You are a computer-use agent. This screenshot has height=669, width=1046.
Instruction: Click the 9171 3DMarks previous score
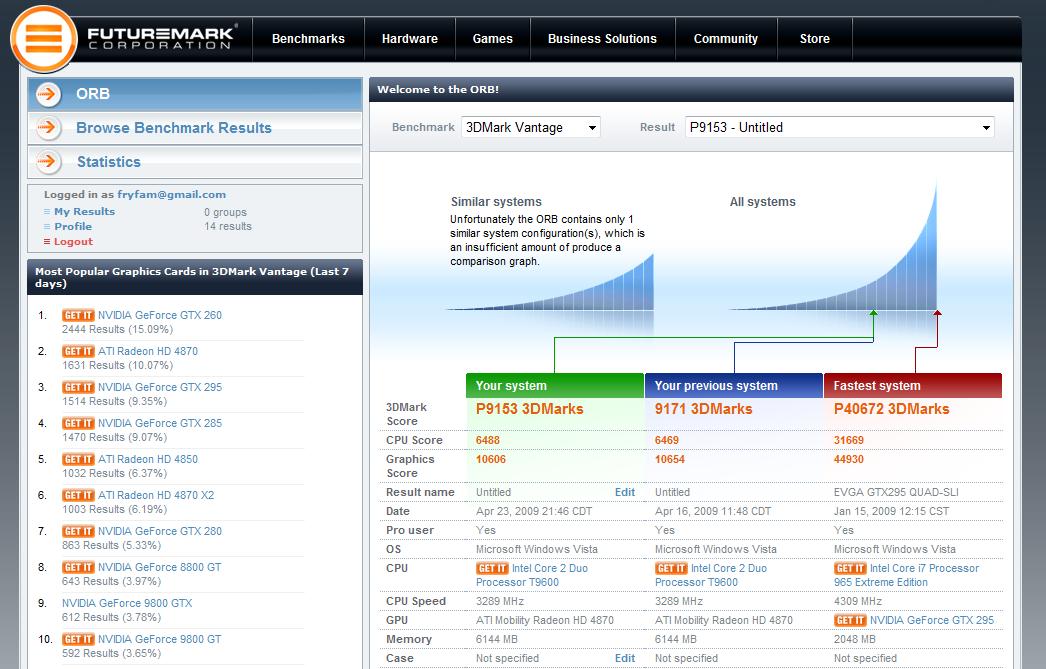704,410
